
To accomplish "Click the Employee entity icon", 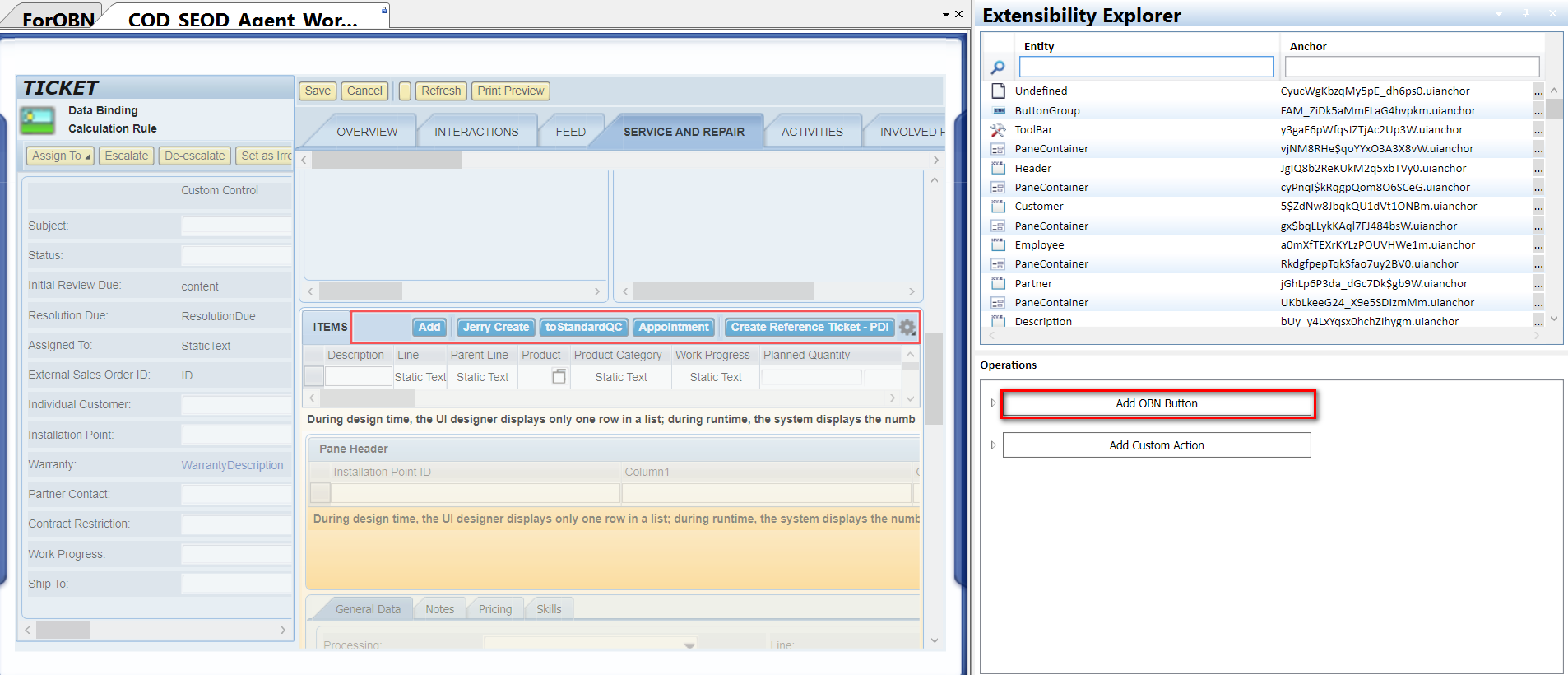I will (998, 244).
